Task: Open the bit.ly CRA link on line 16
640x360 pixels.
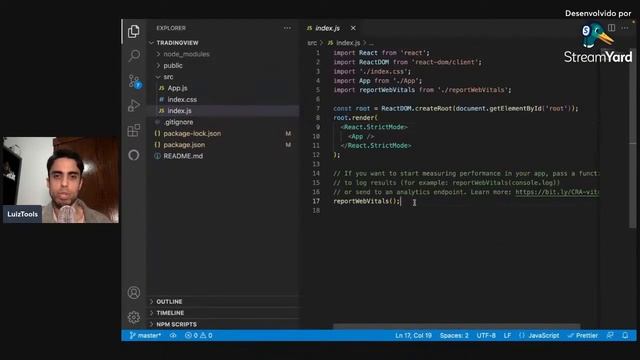Action: [x=557, y=192]
